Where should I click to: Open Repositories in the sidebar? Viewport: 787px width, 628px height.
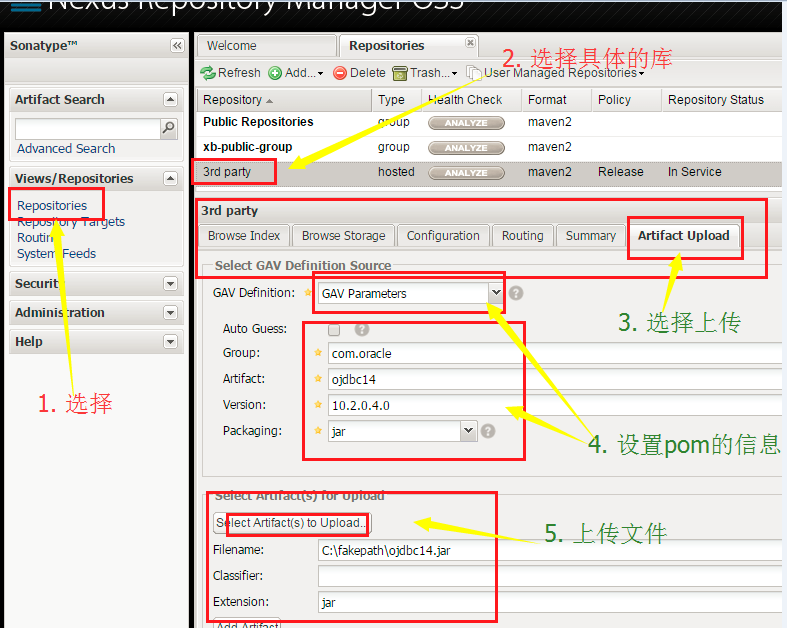coord(52,205)
